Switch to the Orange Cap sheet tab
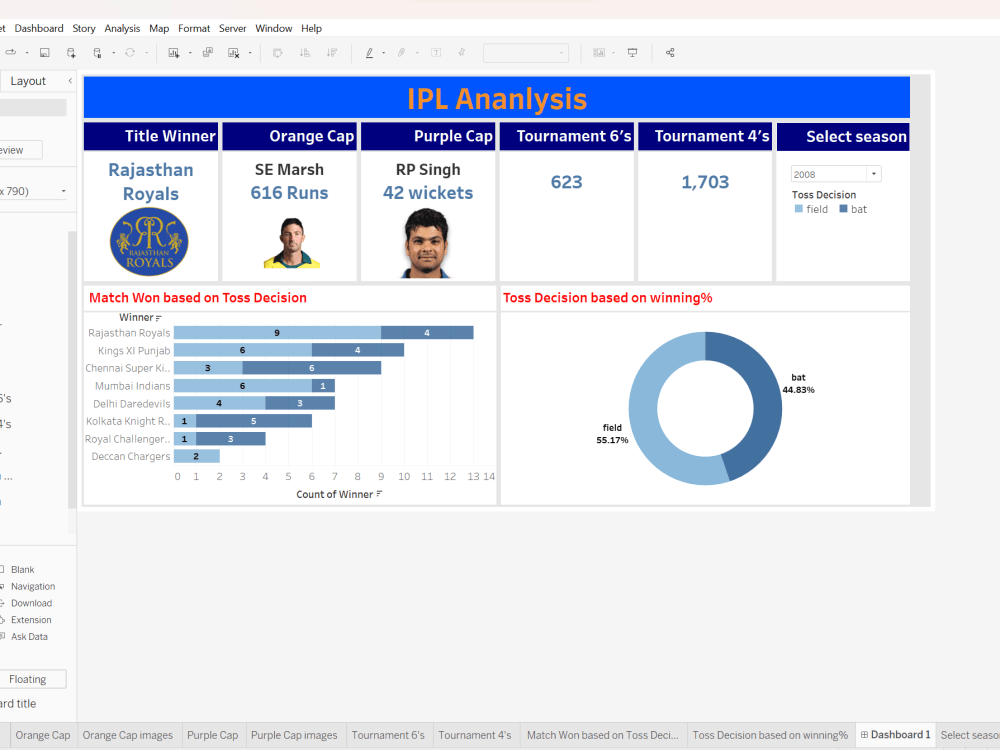 tap(42, 734)
